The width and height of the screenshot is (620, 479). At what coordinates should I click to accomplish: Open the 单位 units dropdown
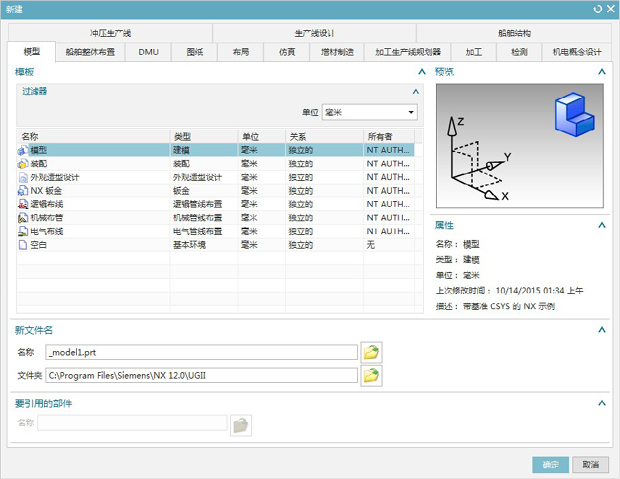pos(370,113)
